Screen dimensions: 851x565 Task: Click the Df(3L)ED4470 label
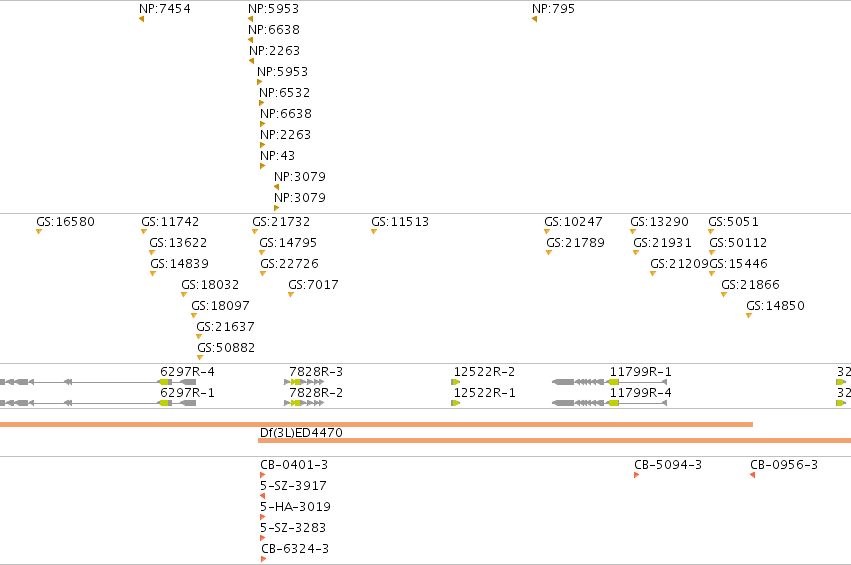(301, 433)
